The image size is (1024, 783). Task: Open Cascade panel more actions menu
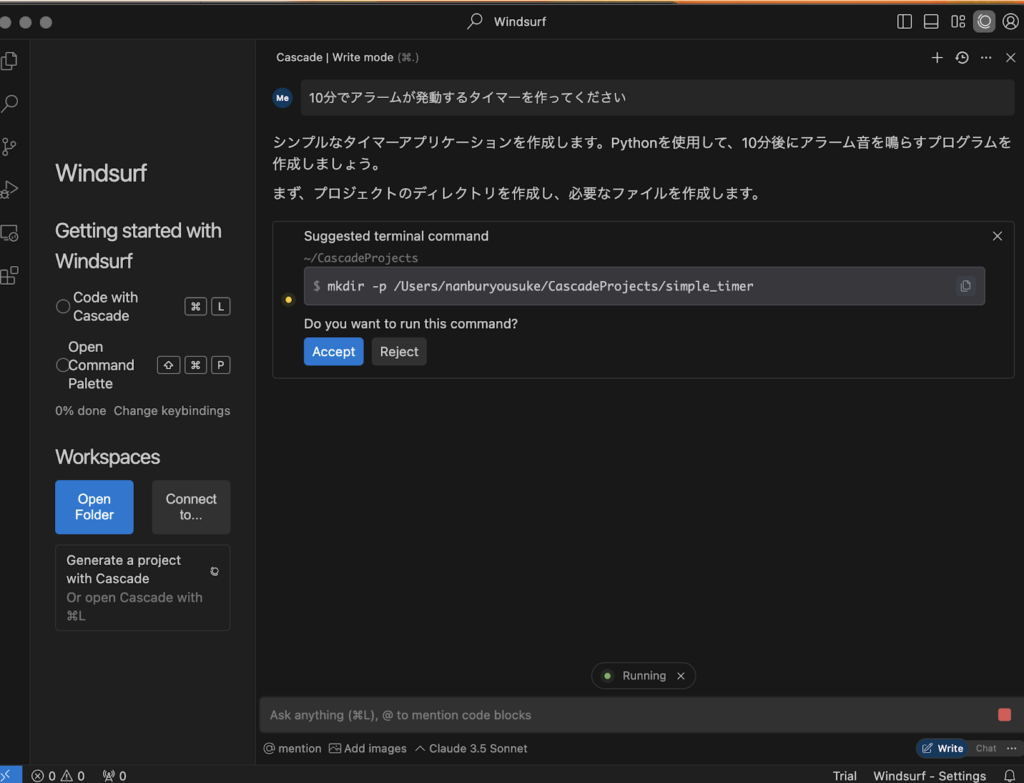click(986, 57)
